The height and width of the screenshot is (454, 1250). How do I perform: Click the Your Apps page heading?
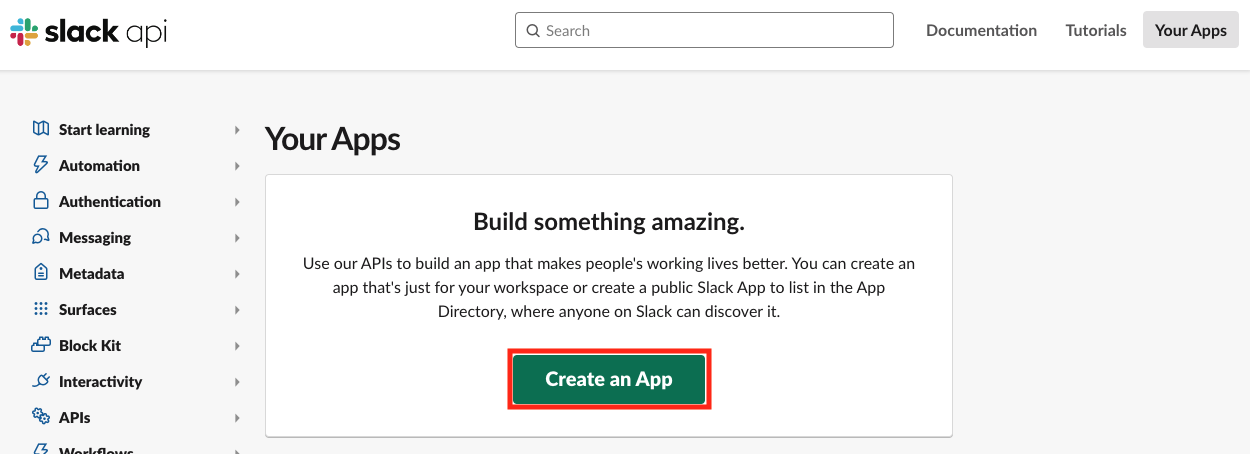tap(332, 139)
